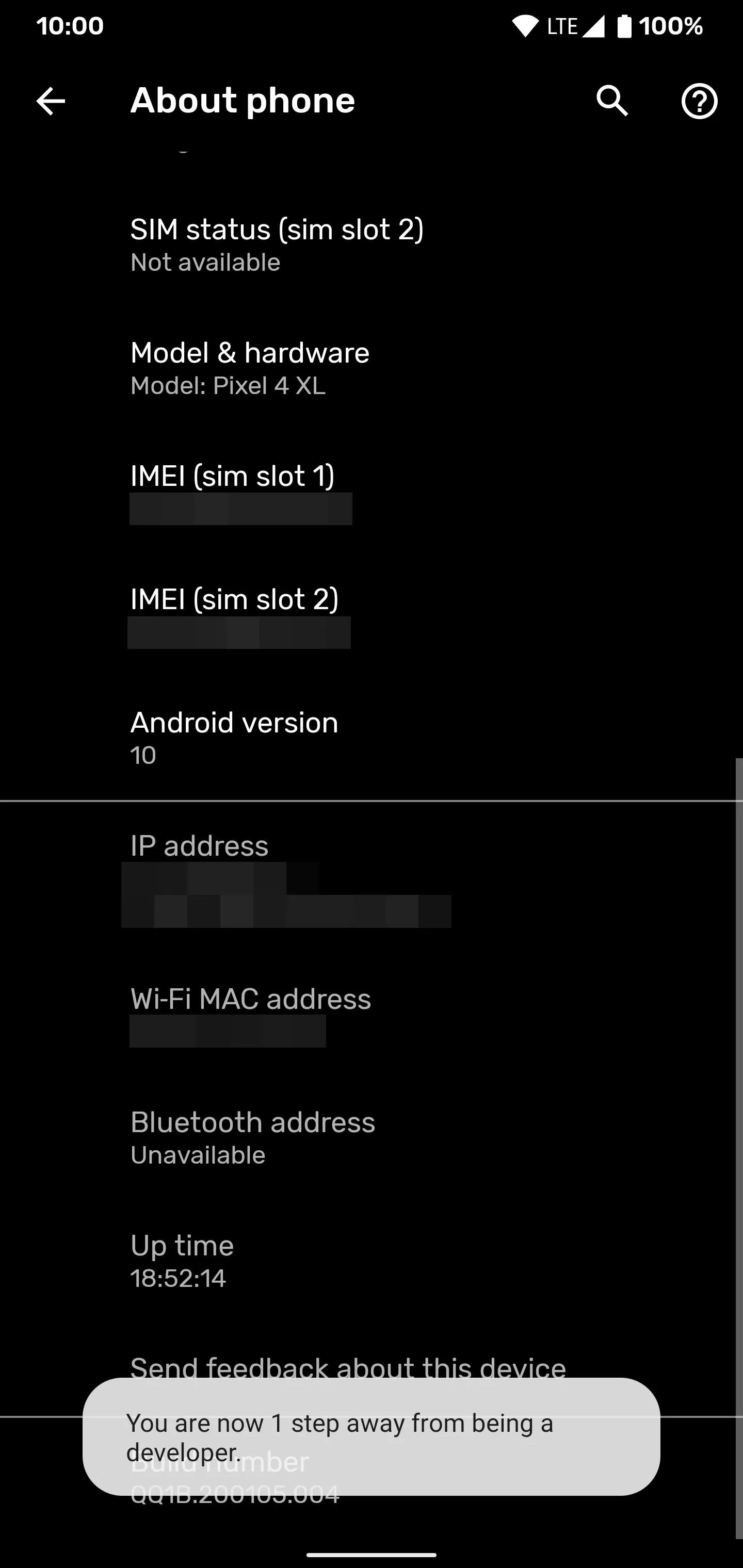Tap the developer step toast message
Screen dimensions: 743x1568
click(x=372, y=1437)
